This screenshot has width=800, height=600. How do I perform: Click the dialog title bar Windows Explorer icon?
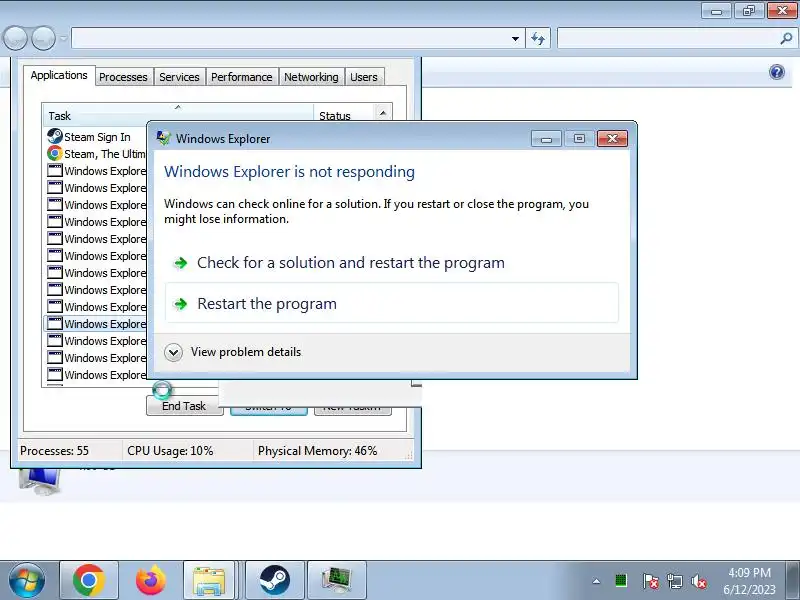coord(163,138)
